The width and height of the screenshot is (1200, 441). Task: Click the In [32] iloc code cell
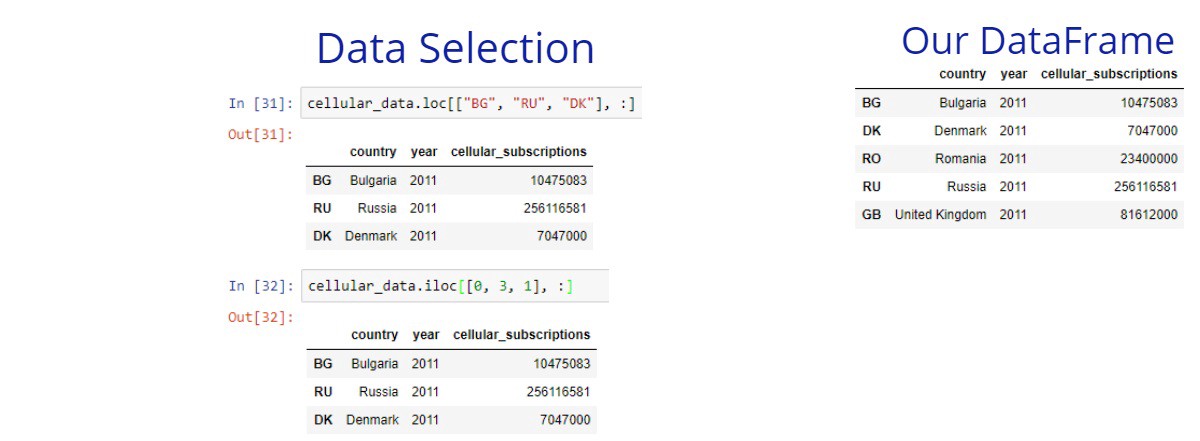(455, 286)
